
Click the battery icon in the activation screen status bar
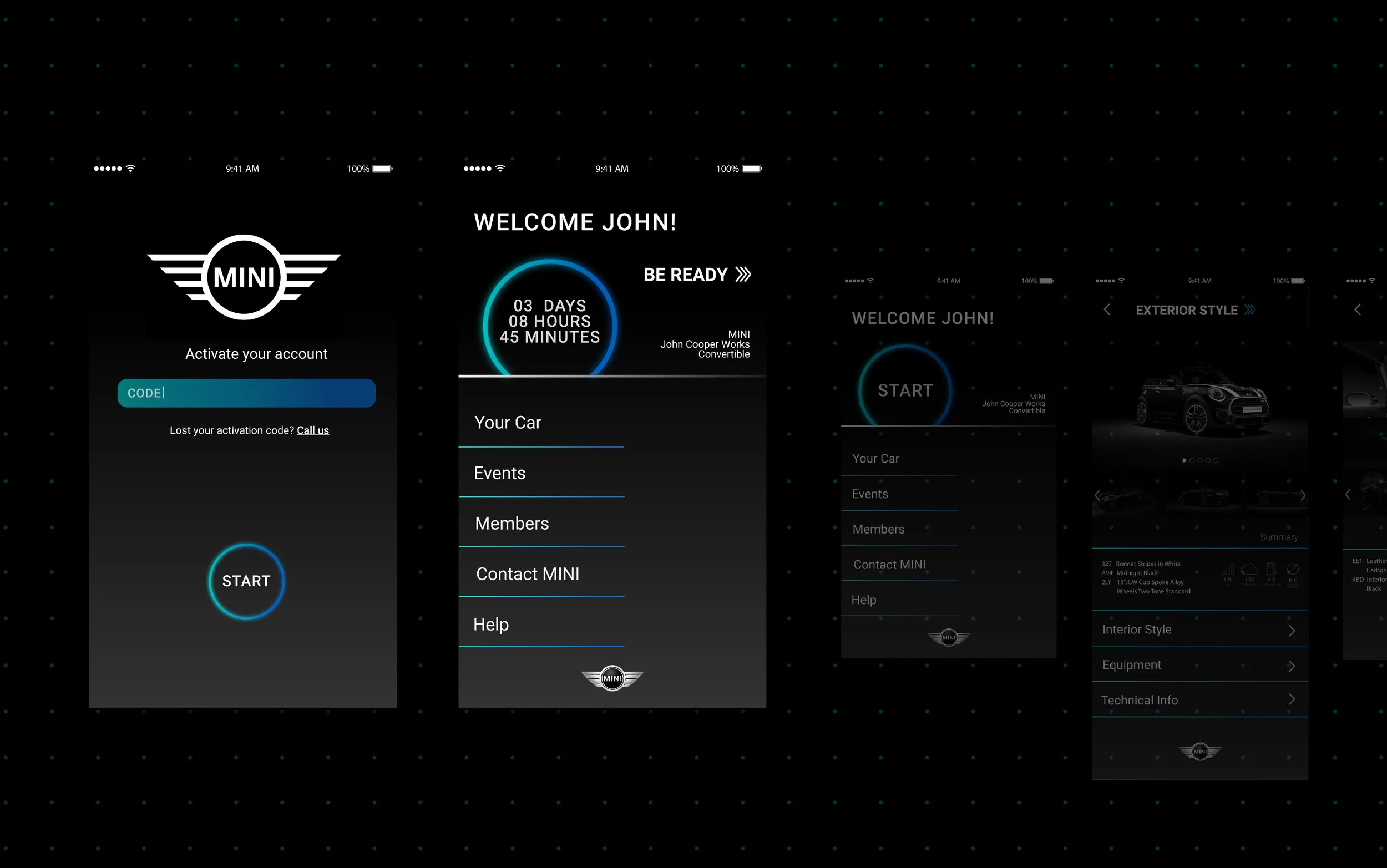(x=382, y=169)
